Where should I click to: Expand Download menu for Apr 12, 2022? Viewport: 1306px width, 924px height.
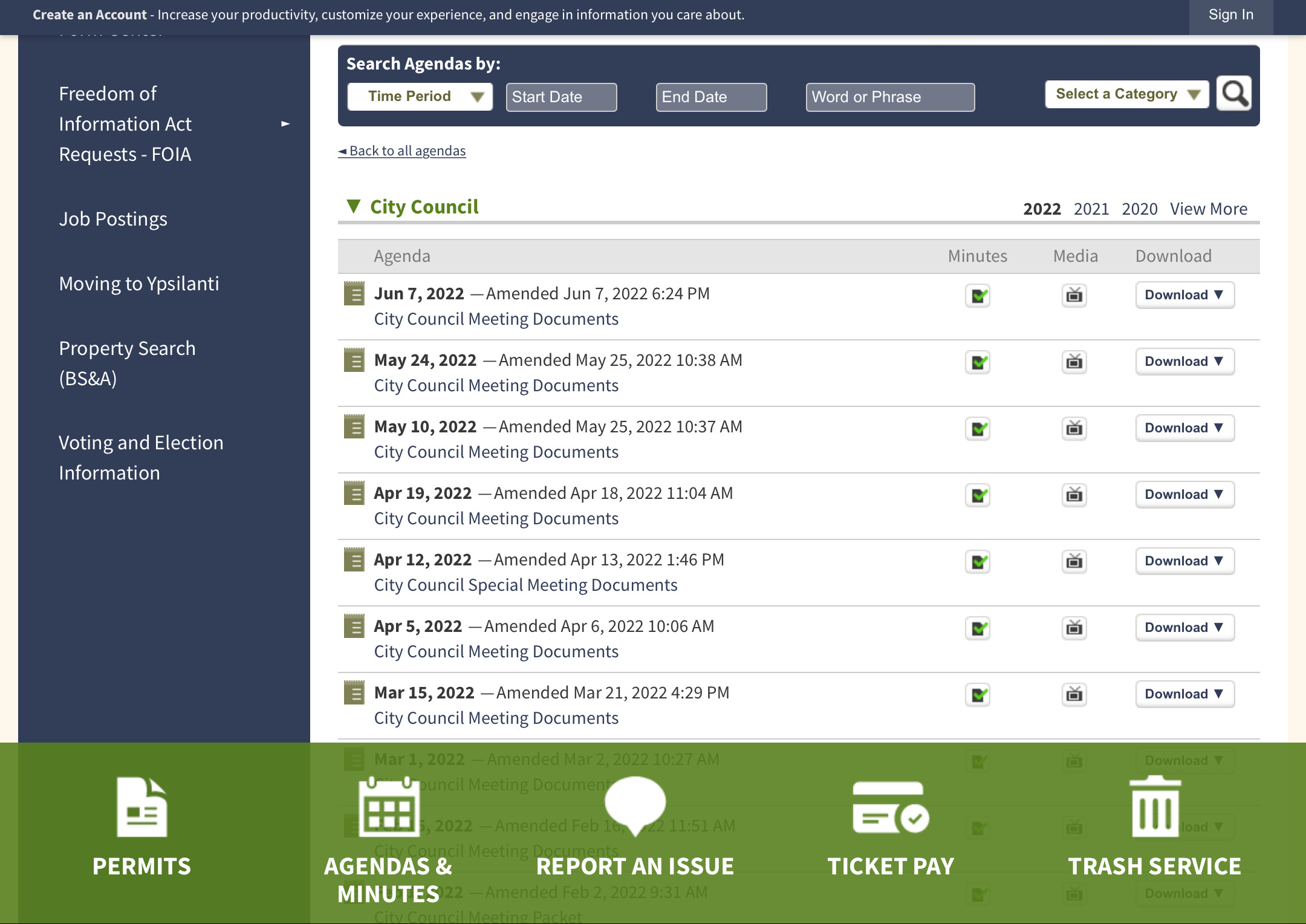[x=1184, y=561]
